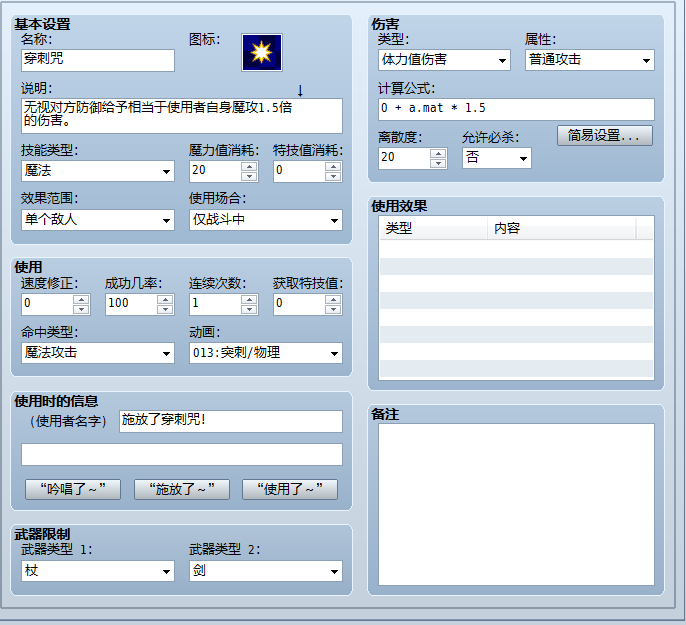This screenshot has width=686, height=625.
Task: Click the empty second message line field
Action: (x=182, y=454)
